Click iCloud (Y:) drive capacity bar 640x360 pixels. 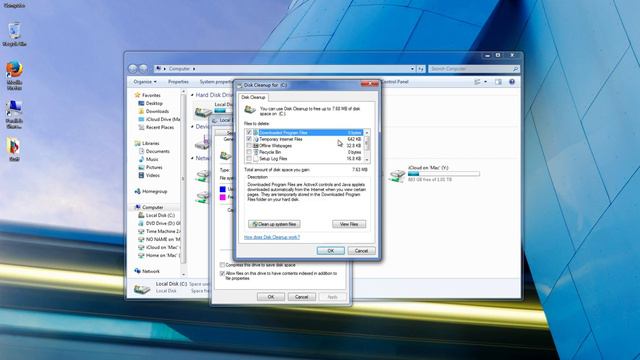[x=444, y=174]
